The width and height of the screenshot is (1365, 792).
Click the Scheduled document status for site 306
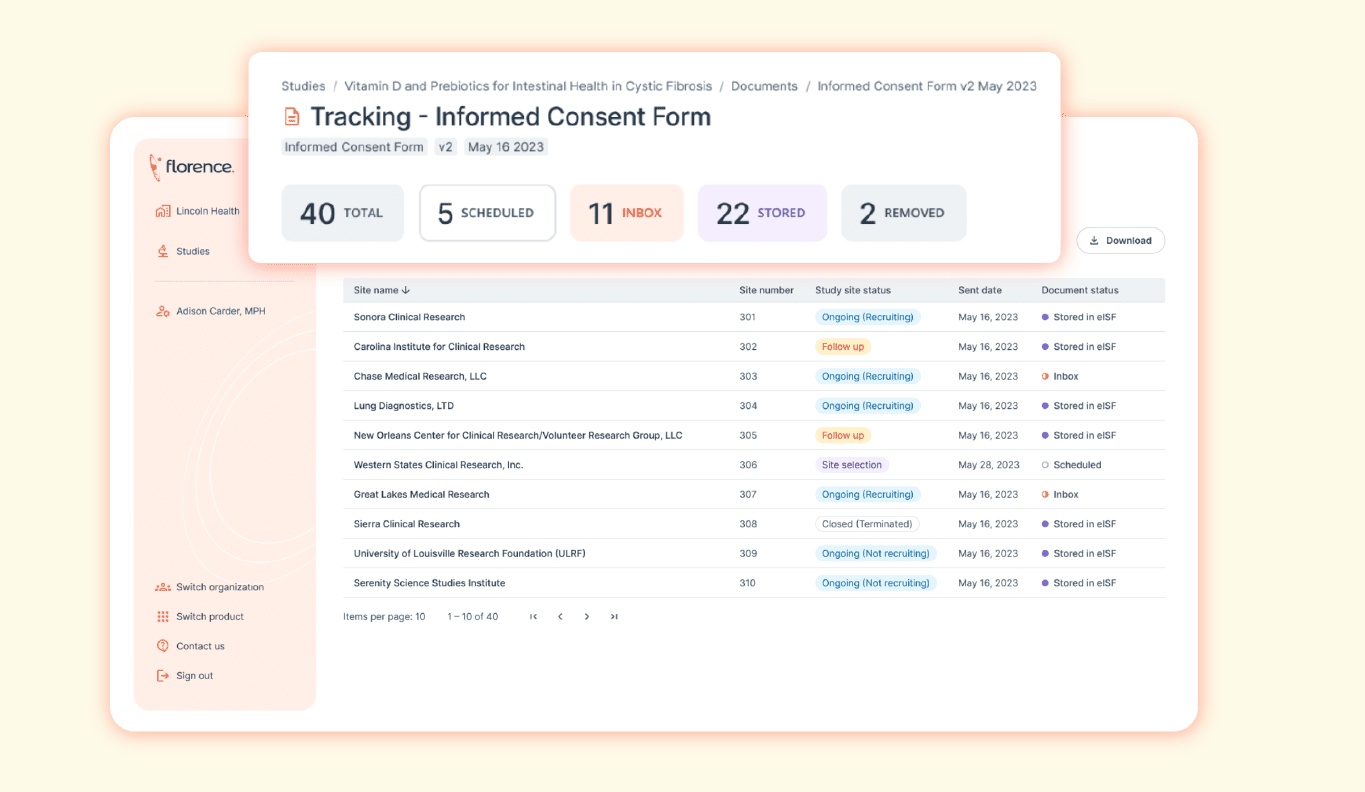[x=1072, y=465]
